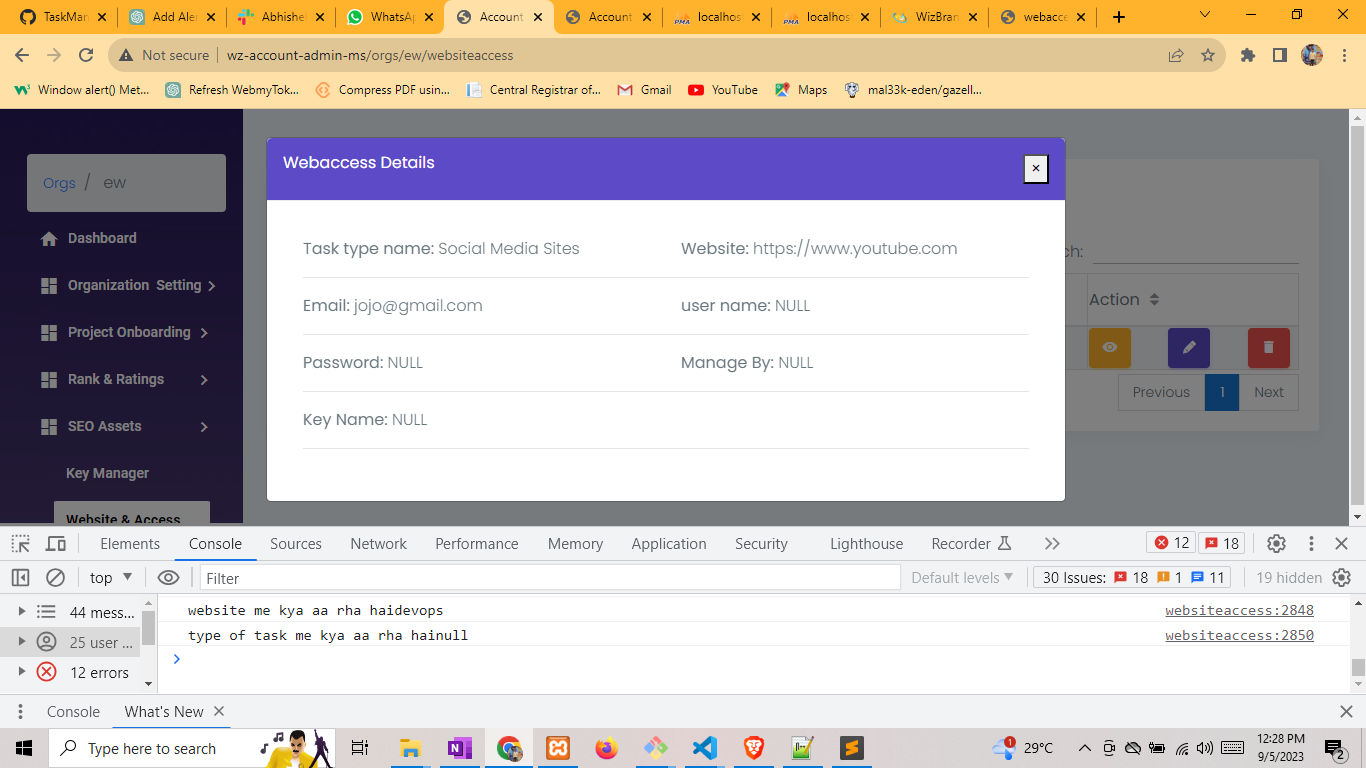Open the Gmail bookmark

click(x=644, y=90)
